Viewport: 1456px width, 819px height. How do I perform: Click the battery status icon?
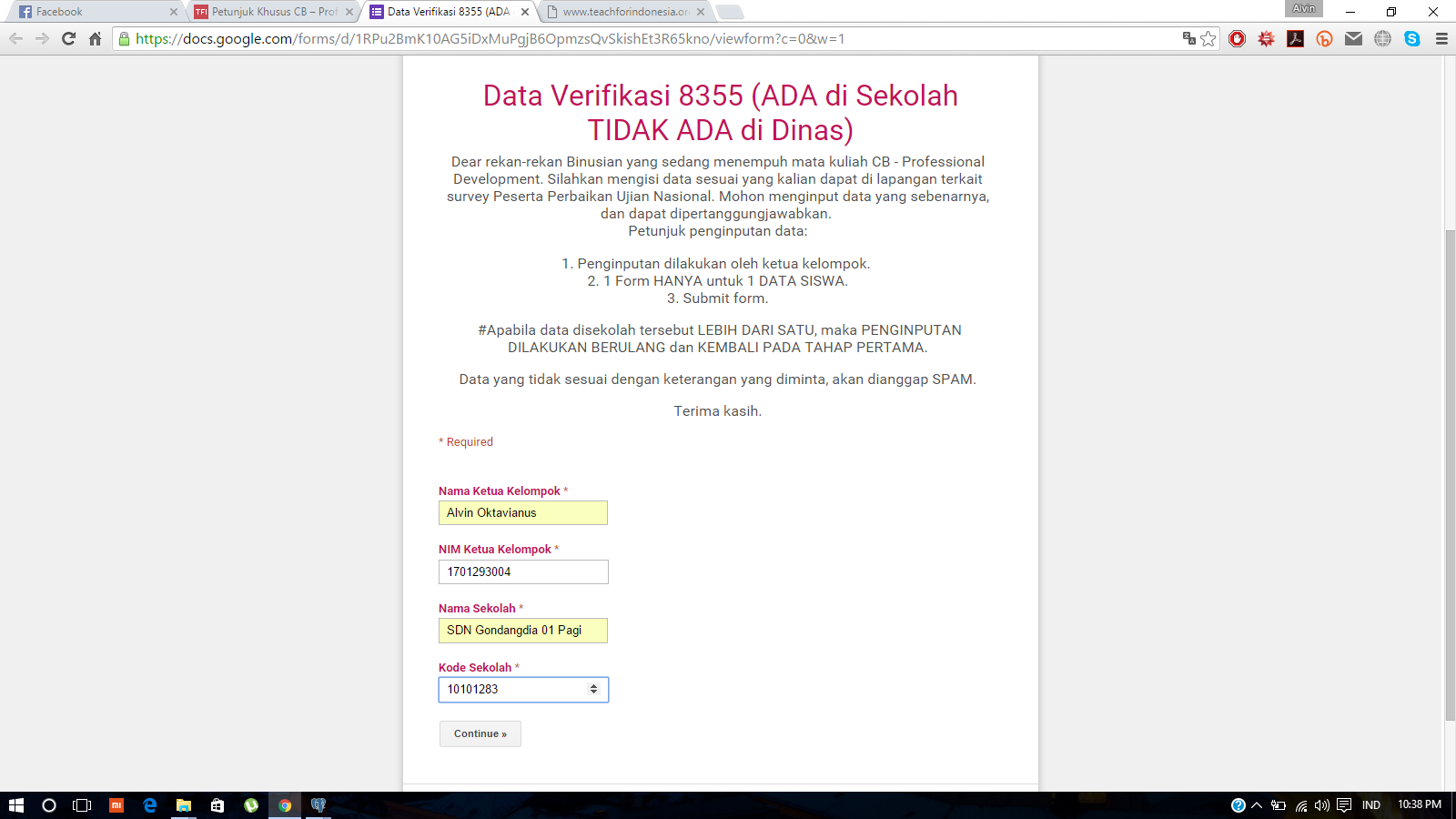pyautogui.click(x=1279, y=805)
